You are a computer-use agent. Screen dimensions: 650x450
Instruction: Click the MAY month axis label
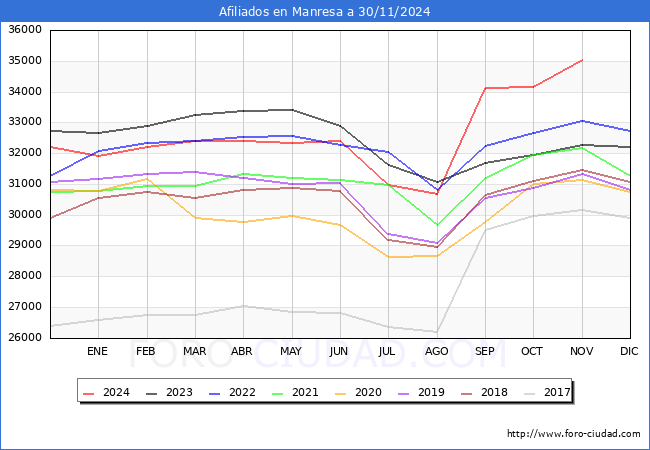coord(291,351)
